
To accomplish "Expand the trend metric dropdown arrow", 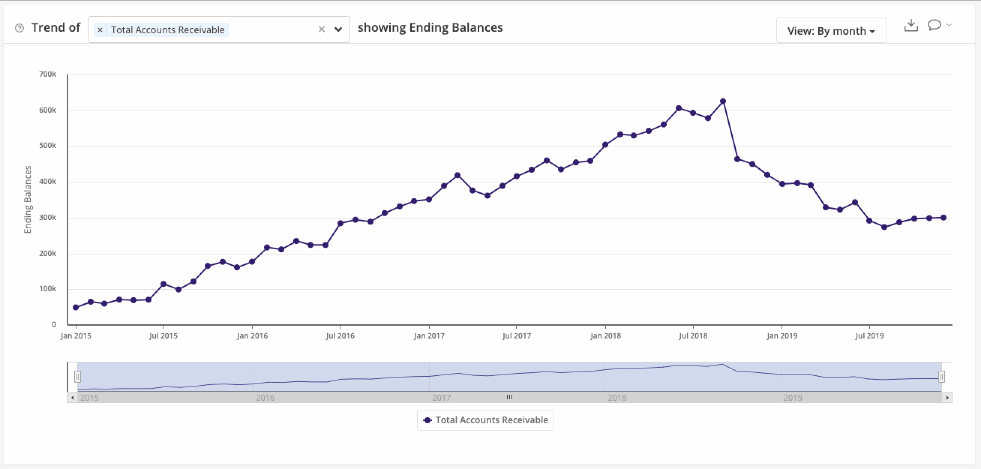I will (x=338, y=29).
